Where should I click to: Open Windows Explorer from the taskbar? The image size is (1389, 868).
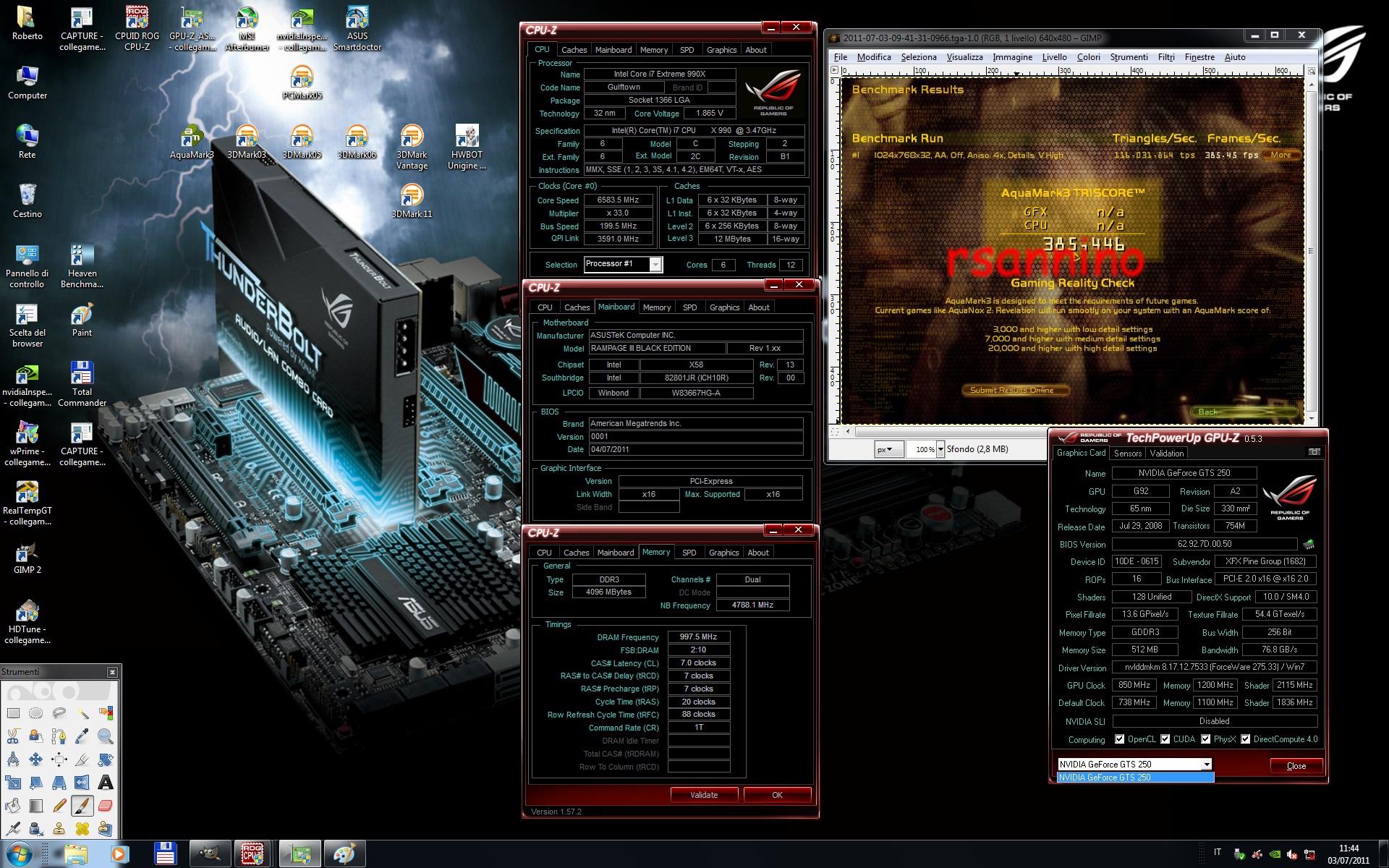tap(75, 854)
